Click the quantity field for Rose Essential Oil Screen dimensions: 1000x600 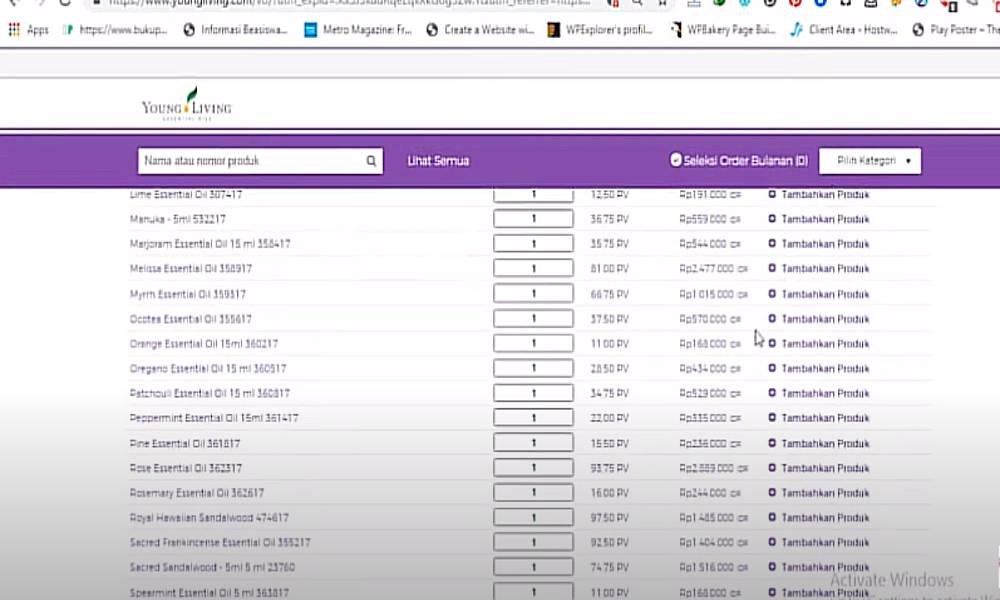[533, 468]
